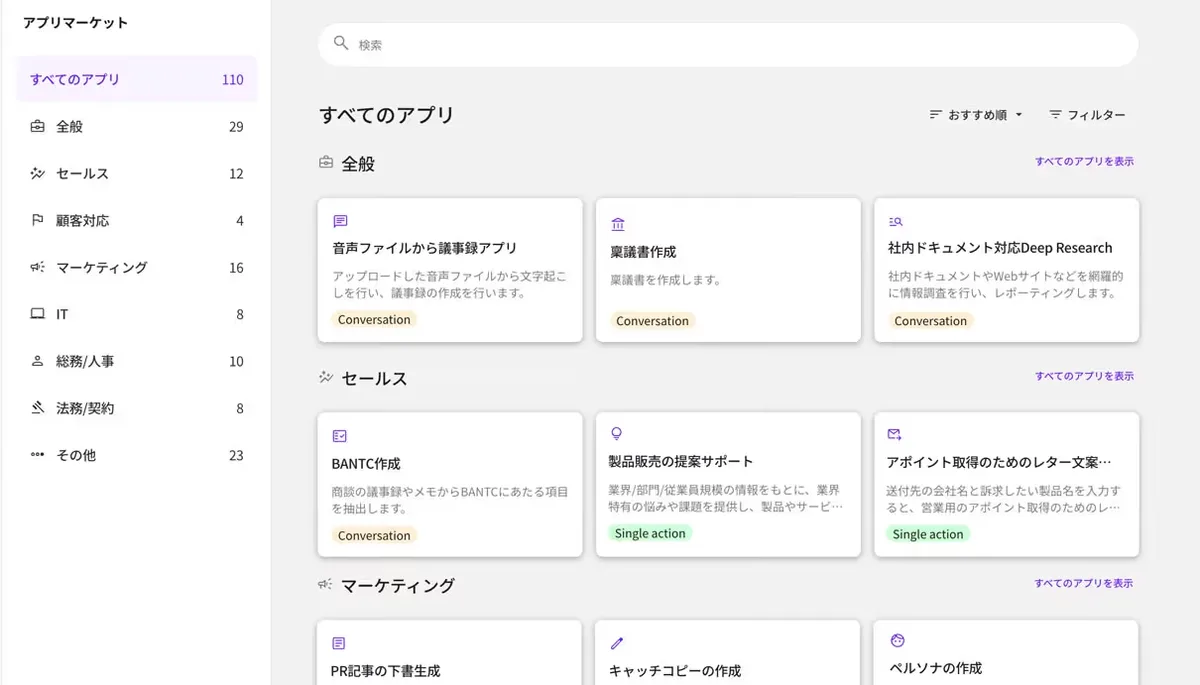
Task: Click the count 110 beside すべてのアプリ
Action: click(233, 79)
